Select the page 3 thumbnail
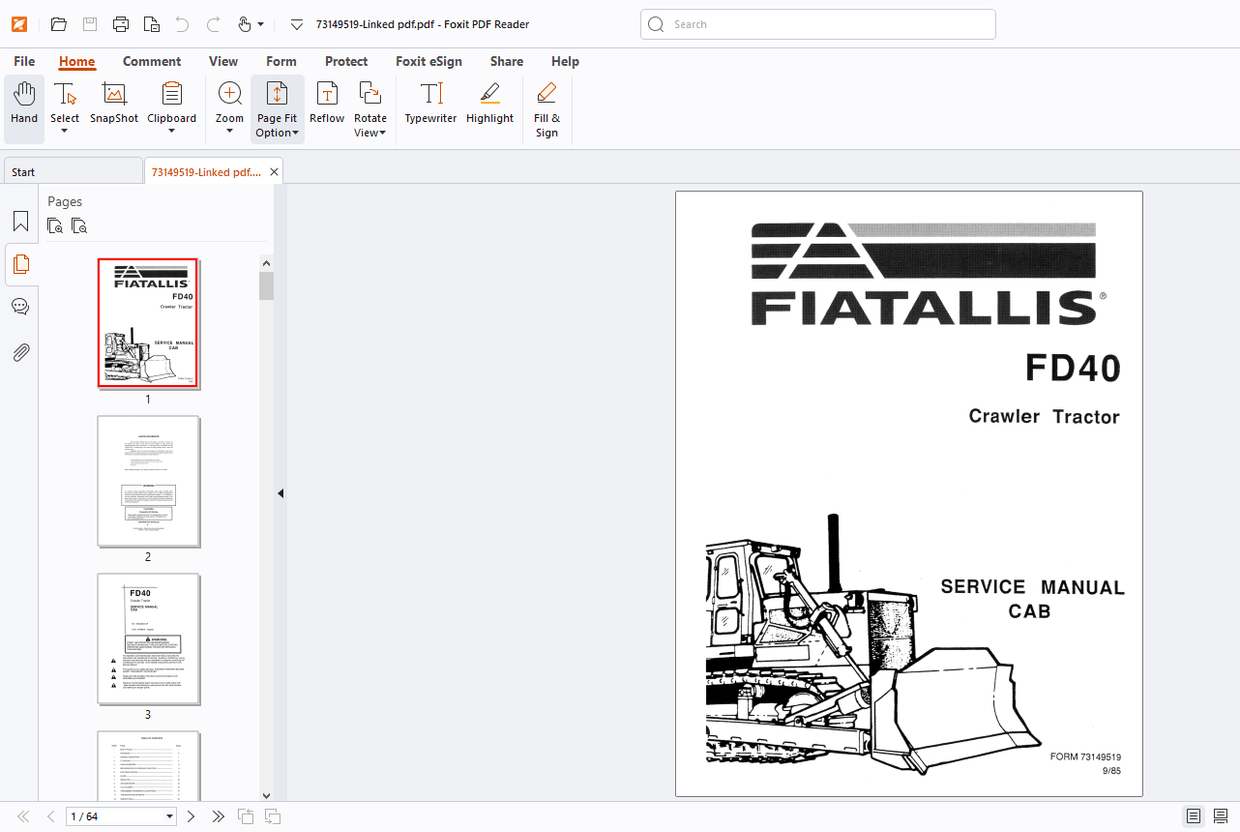Screen dimensions: 1240x832 [x=147, y=639]
